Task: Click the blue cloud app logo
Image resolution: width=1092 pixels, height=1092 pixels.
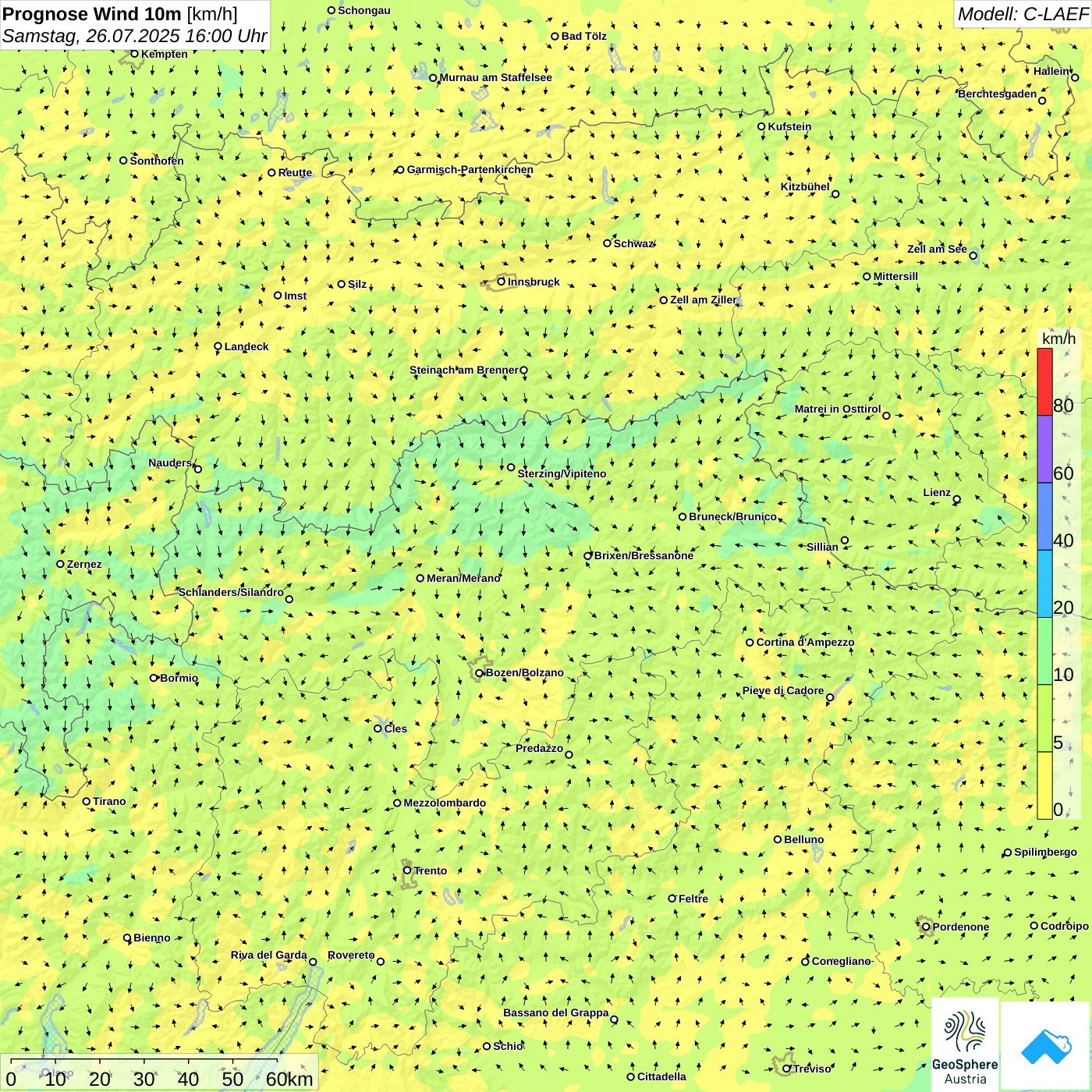Action: (x=1046, y=1046)
